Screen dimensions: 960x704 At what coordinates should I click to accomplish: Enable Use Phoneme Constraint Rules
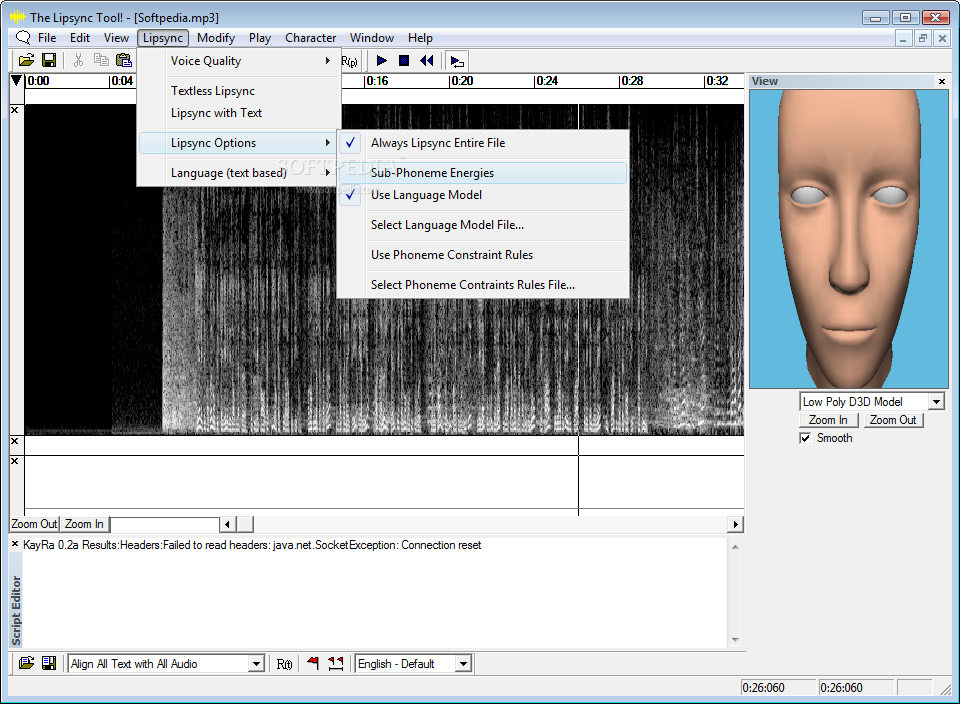[x=483, y=255]
